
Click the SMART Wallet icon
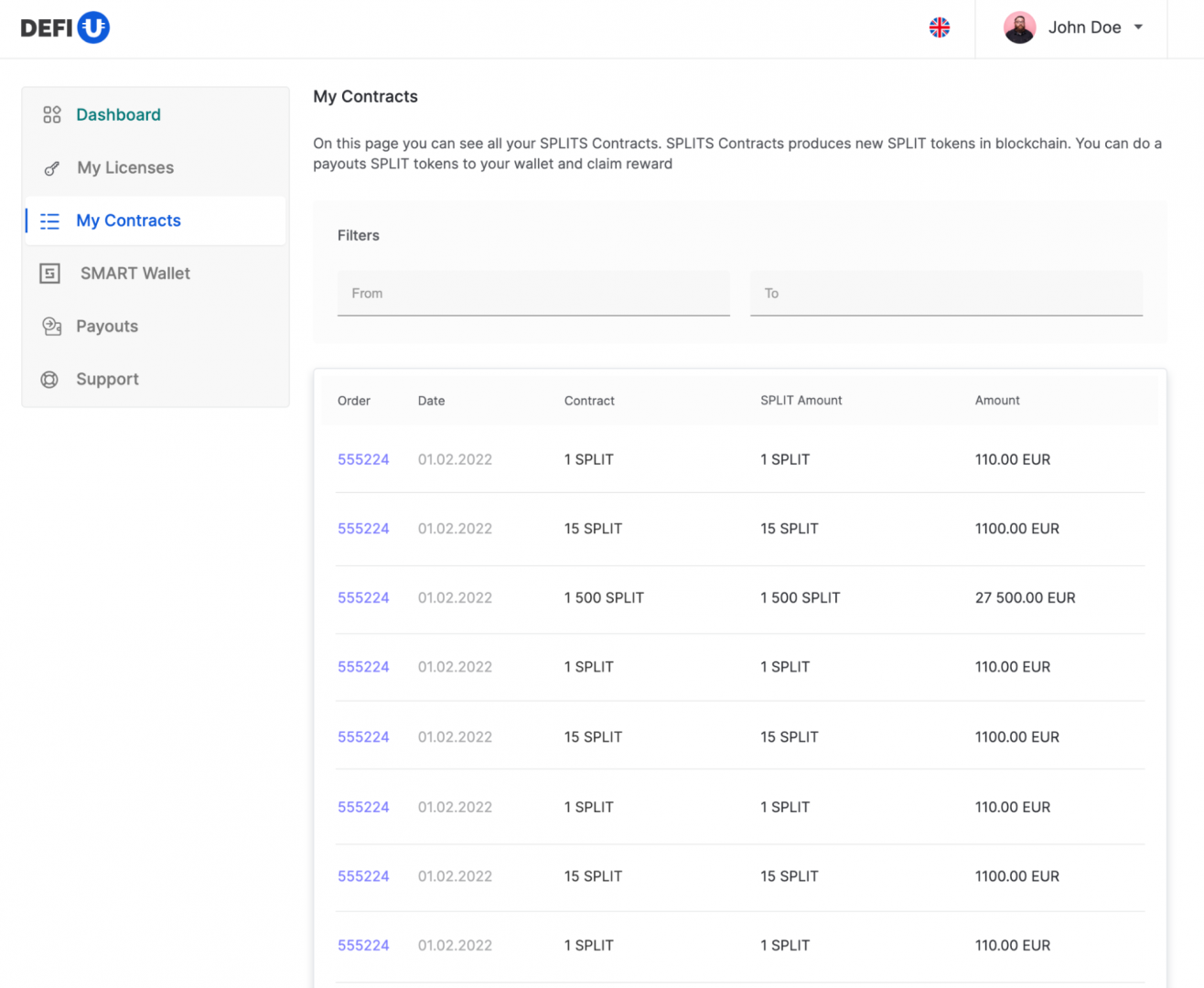50,274
